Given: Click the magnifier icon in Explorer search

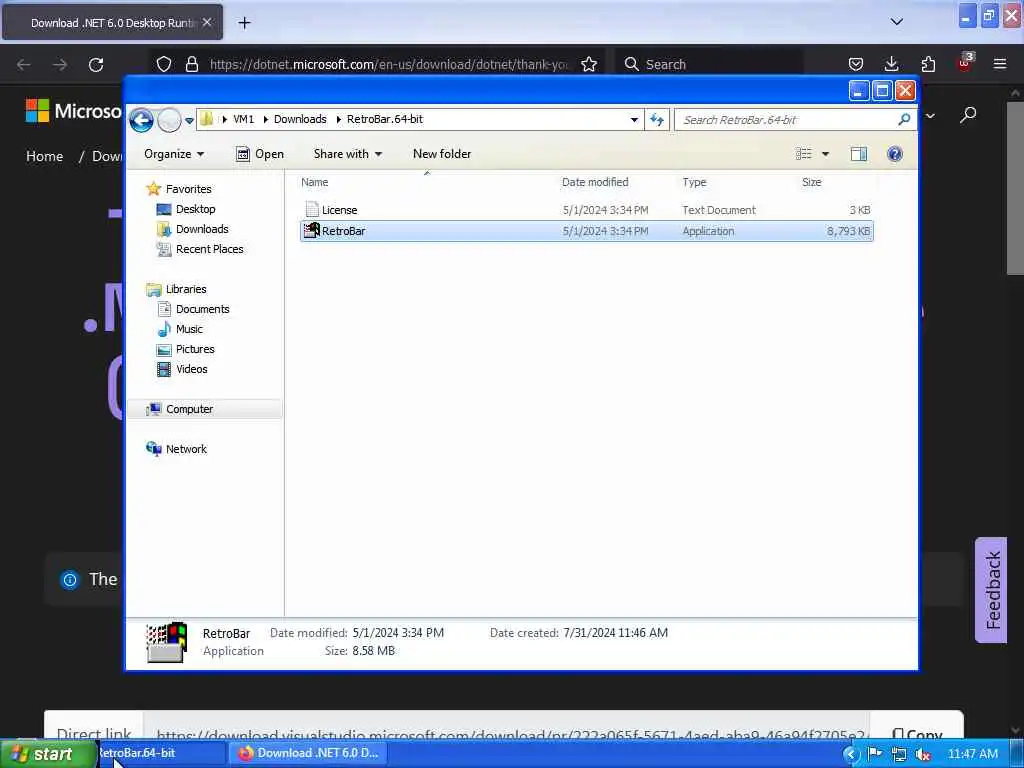Looking at the screenshot, I should pyautogui.click(x=904, y=120).
